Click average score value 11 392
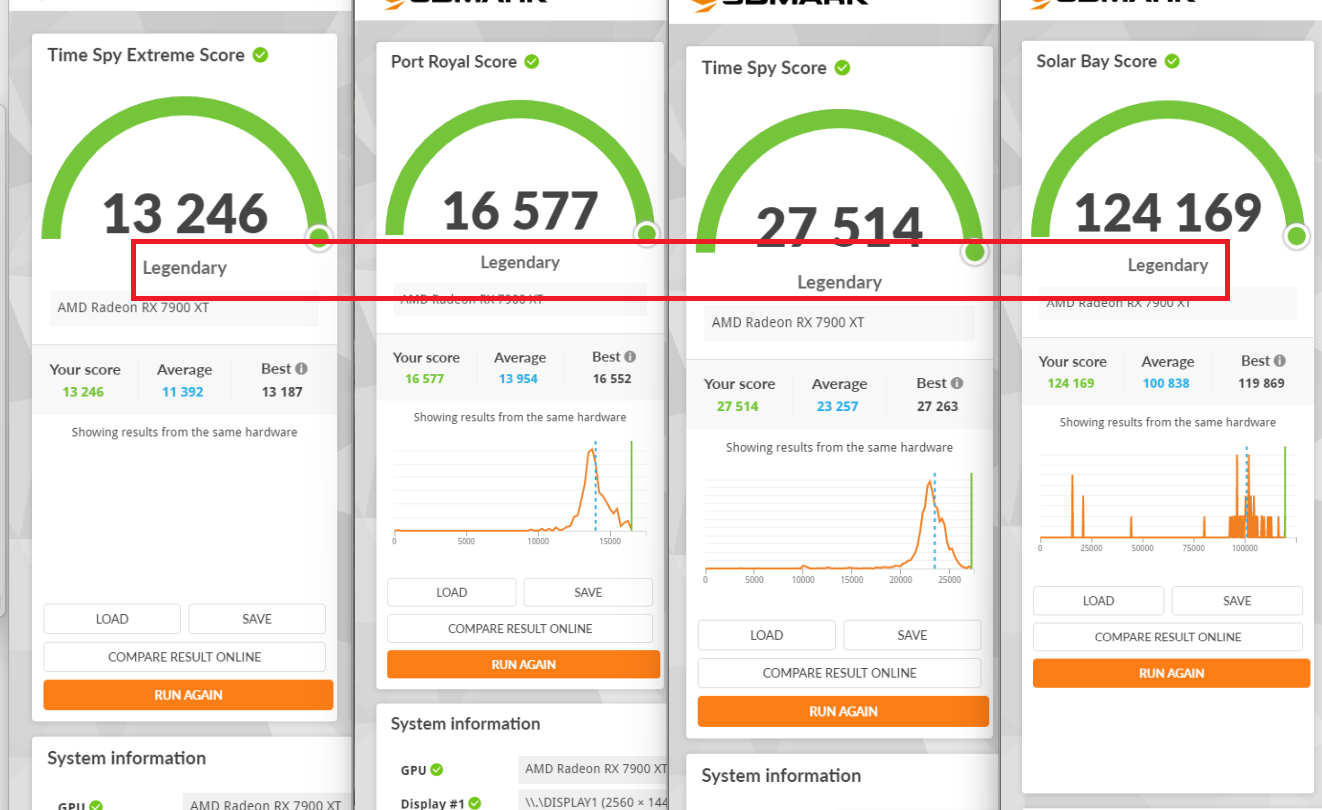This screenshot has height=810, width=1322. pos(183,392)
